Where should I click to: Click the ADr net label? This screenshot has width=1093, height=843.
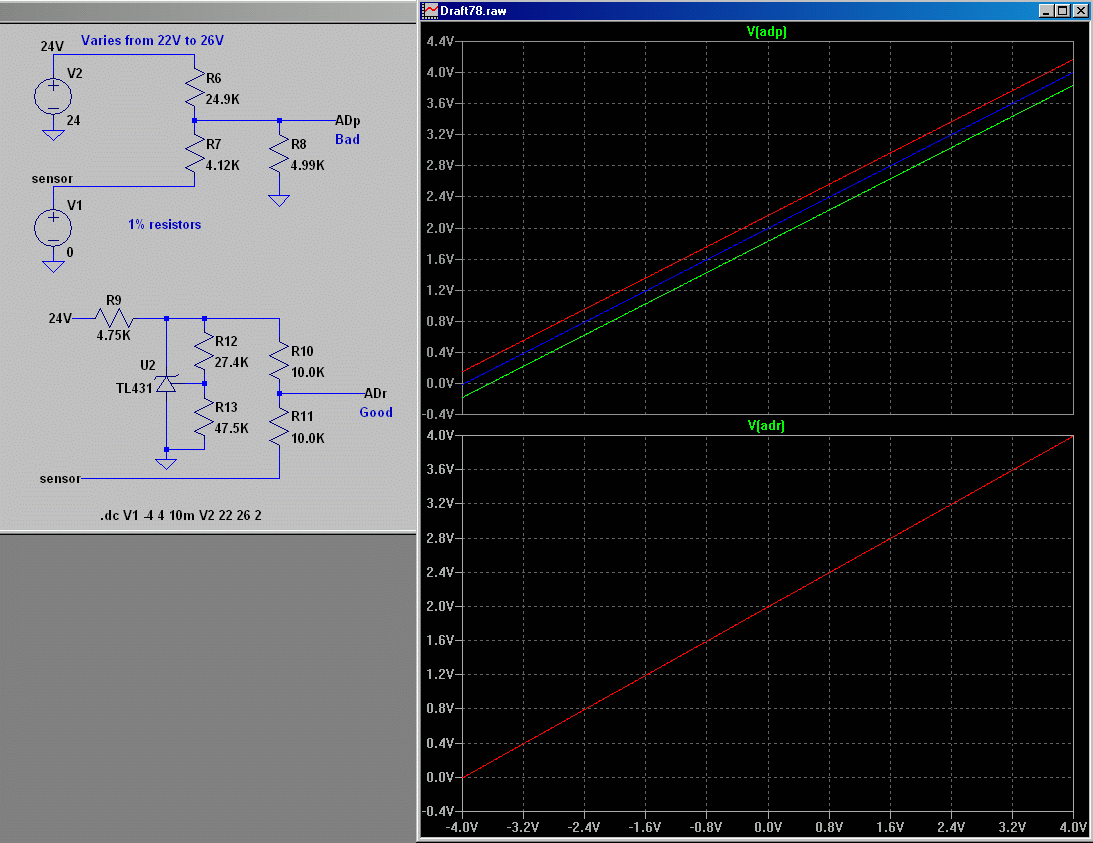[x=375, y=393]
